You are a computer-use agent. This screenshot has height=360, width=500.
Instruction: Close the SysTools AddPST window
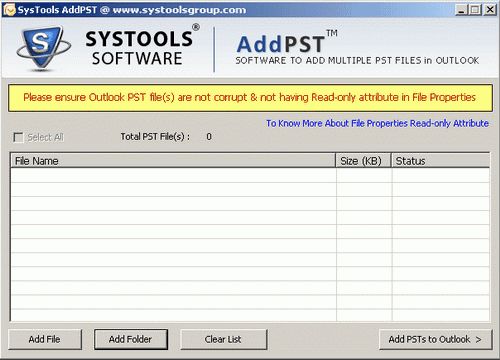pos(490,10)
